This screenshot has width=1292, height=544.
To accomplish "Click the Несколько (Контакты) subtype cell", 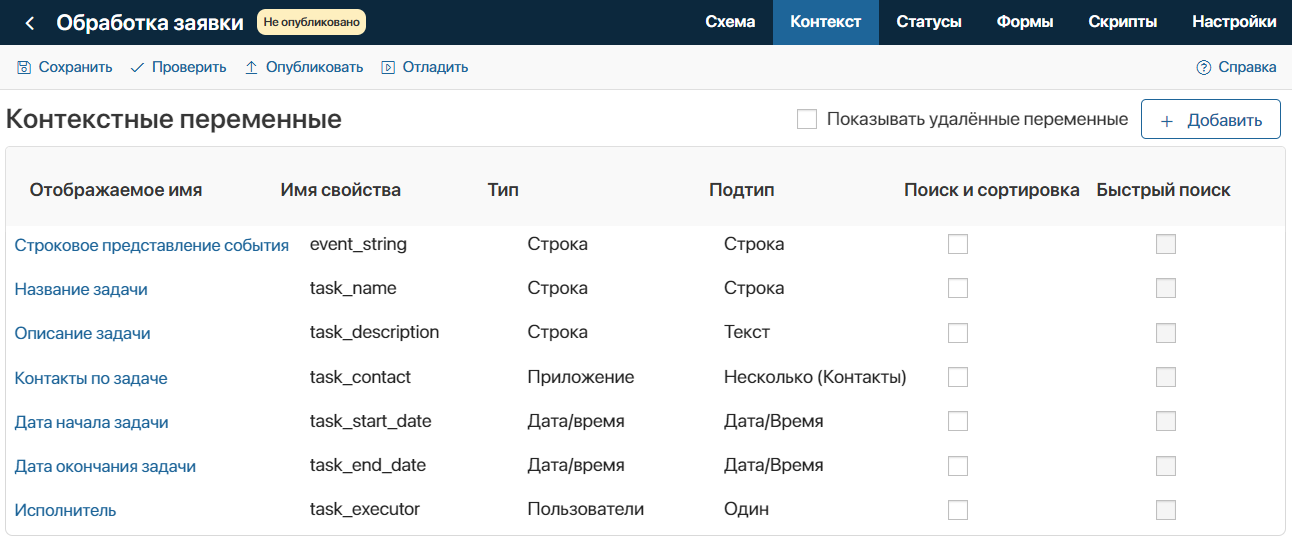I will point(815,377).
